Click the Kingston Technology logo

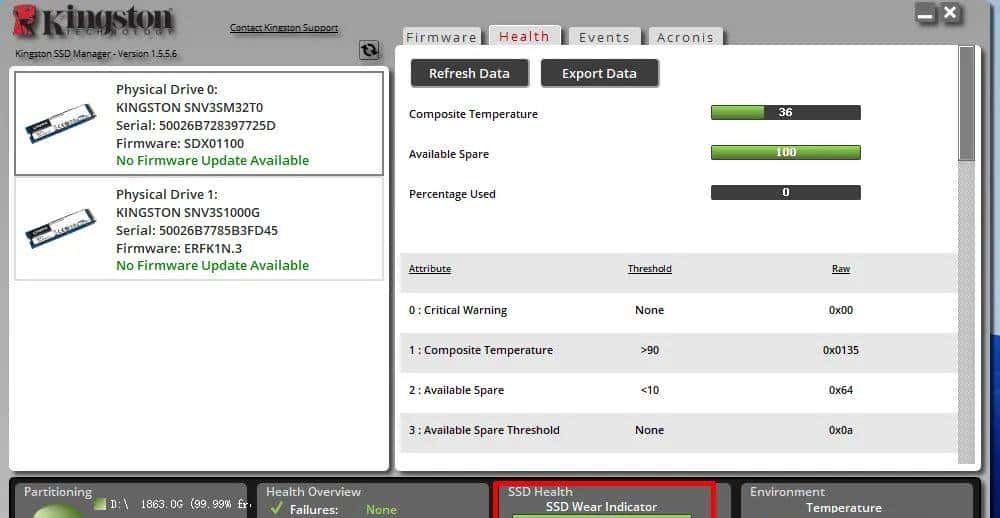tap(93, 22)
